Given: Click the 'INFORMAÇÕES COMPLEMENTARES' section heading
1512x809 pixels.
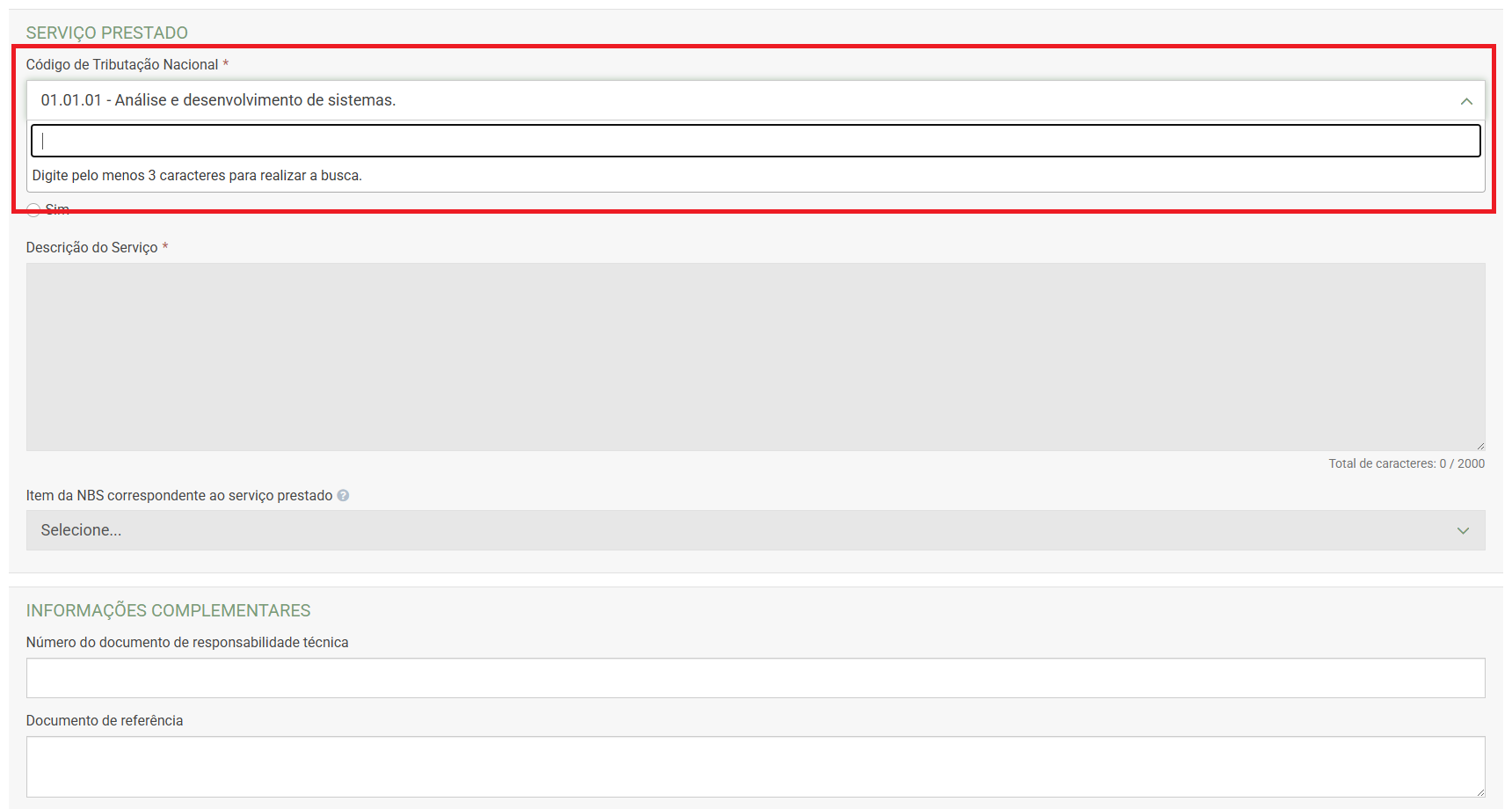Looking at the screenshot, I should (x=168, y=610).
